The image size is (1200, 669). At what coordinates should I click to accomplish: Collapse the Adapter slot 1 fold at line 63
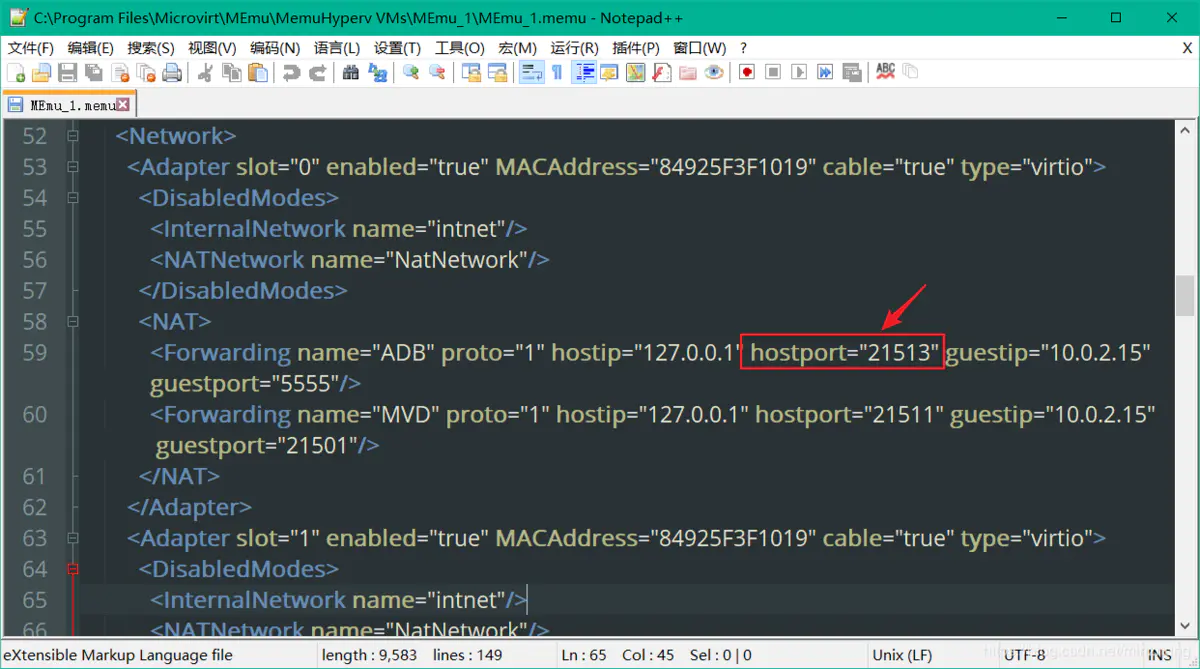coord(72,539)
